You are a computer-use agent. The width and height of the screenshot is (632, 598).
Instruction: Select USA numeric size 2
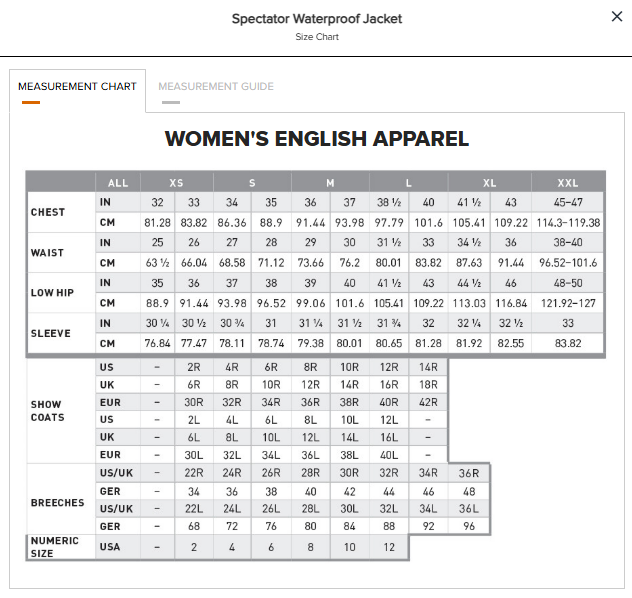click(194, 547)
